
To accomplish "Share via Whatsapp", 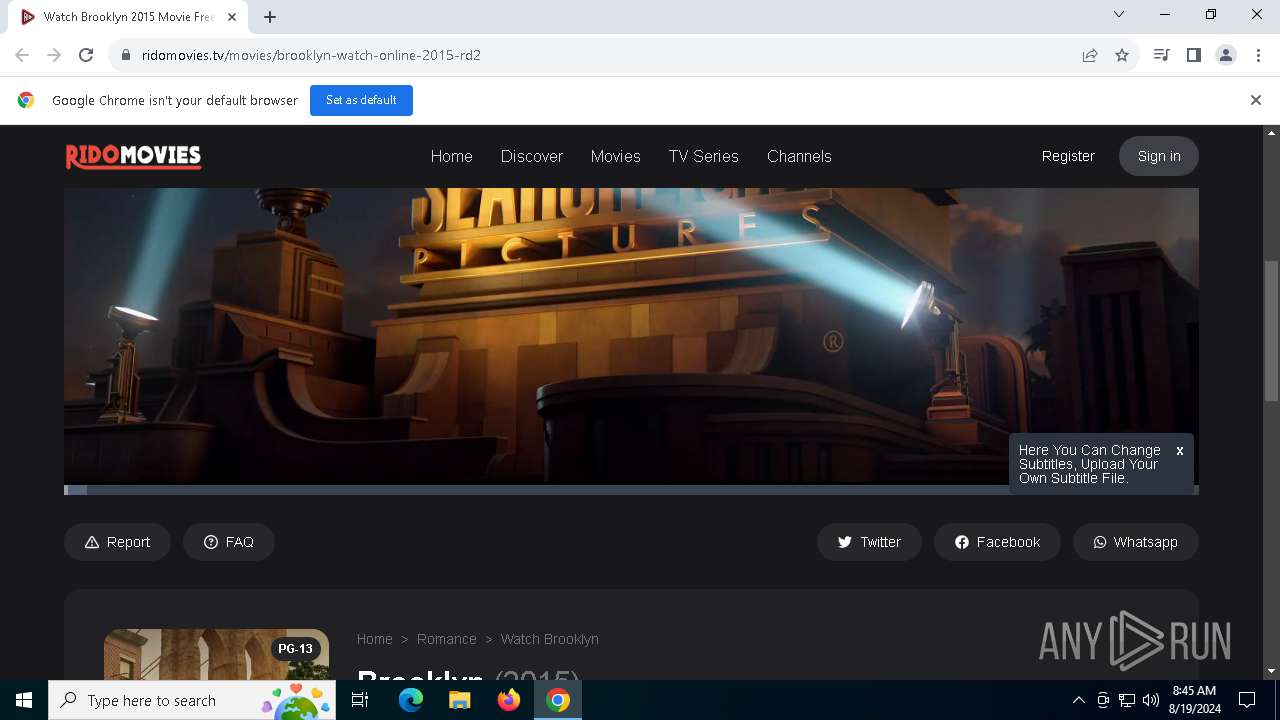I will point(1135,542).
